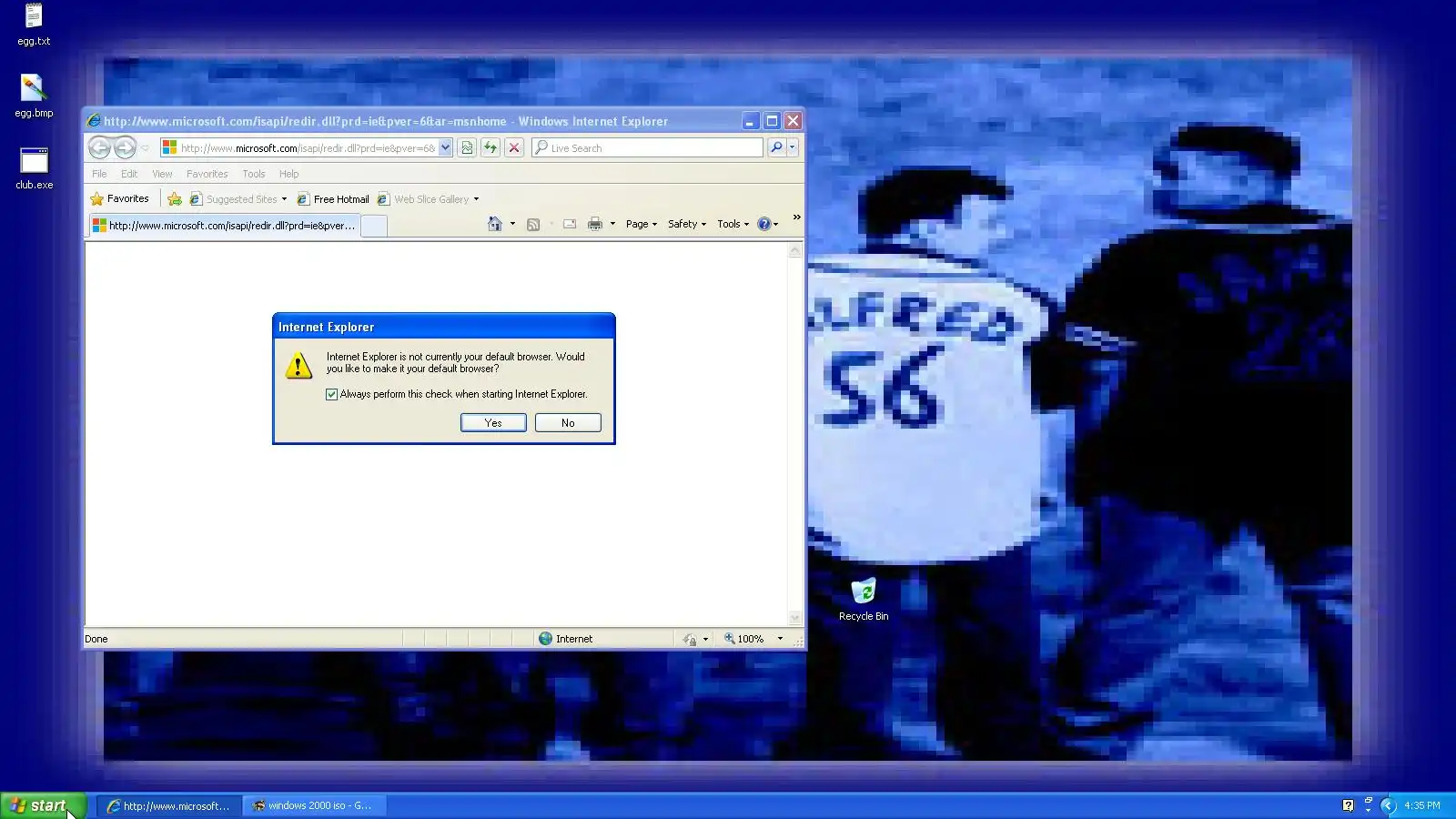This screenshot has height=819, width=1456.
Task: Open the recent pages dropdown arrow
Action: 146,147
